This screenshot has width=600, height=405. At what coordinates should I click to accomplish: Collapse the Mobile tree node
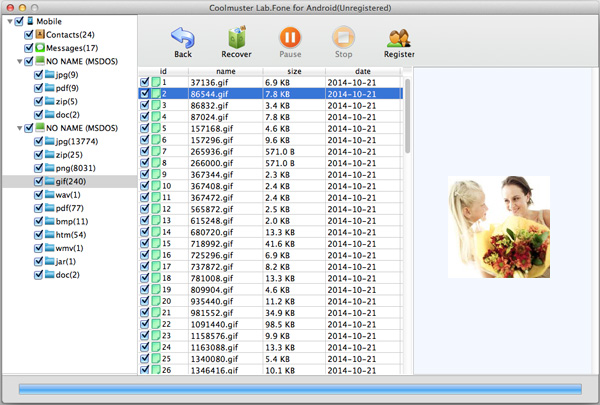click(10, 21)
